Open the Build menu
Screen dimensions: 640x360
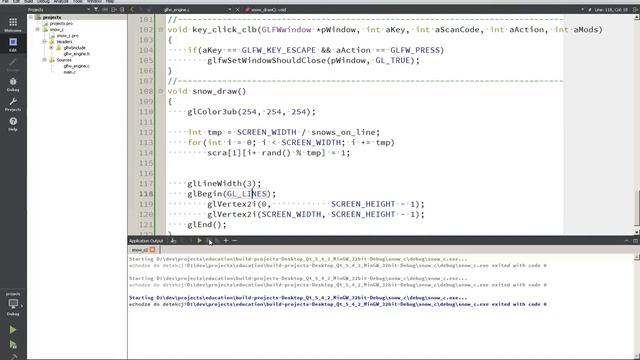(29, 1)
